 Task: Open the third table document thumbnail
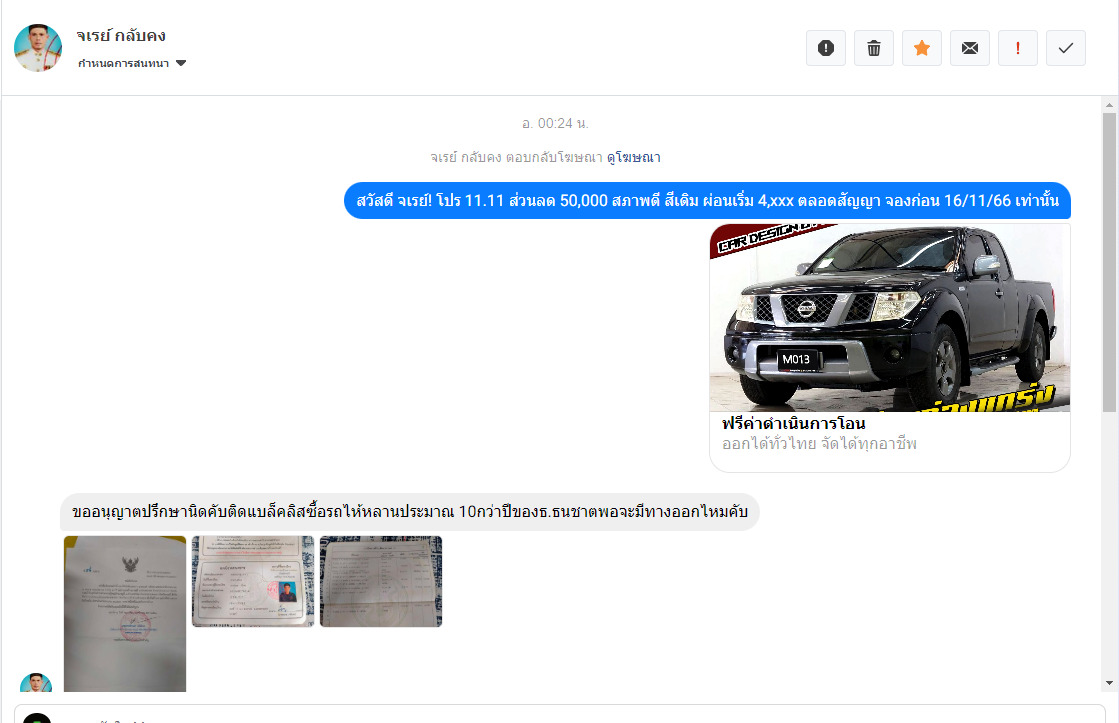[380, 581]
